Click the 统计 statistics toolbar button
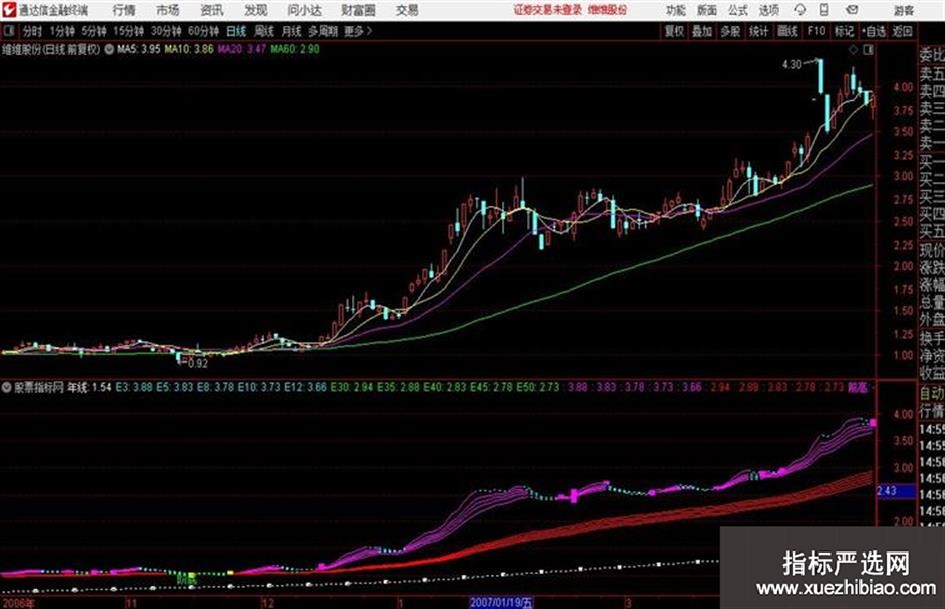Image resolution: width=945 pixels, height=609 pixels. pos(758,31)
